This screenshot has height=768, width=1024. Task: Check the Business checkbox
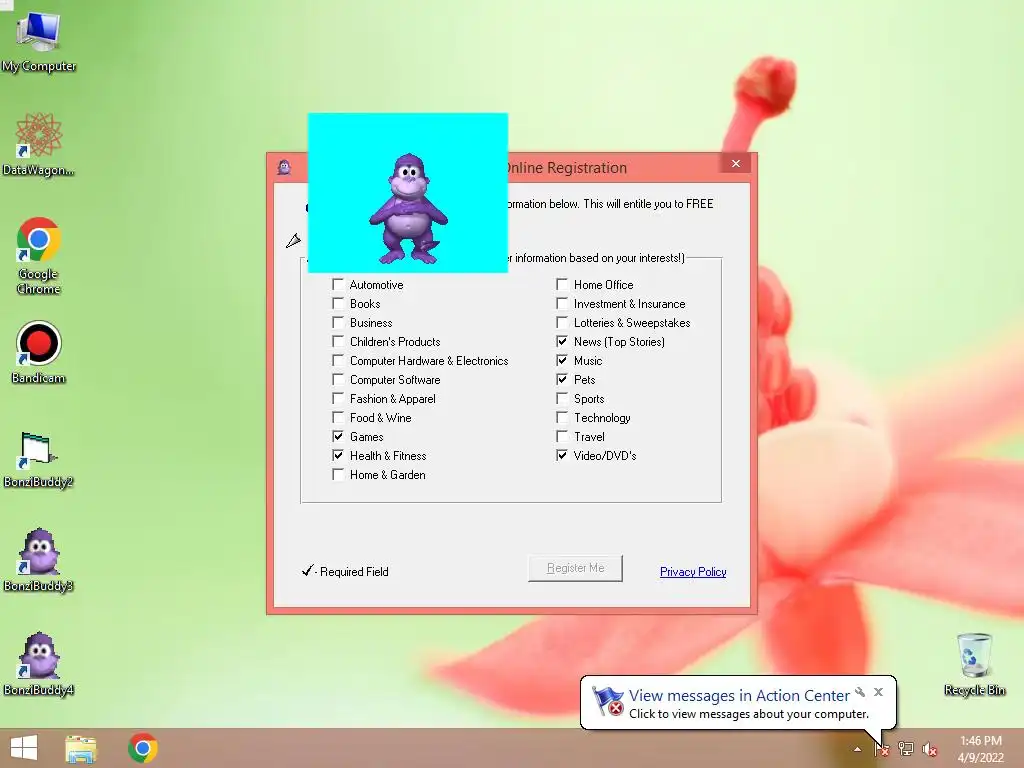coord(338,322)
